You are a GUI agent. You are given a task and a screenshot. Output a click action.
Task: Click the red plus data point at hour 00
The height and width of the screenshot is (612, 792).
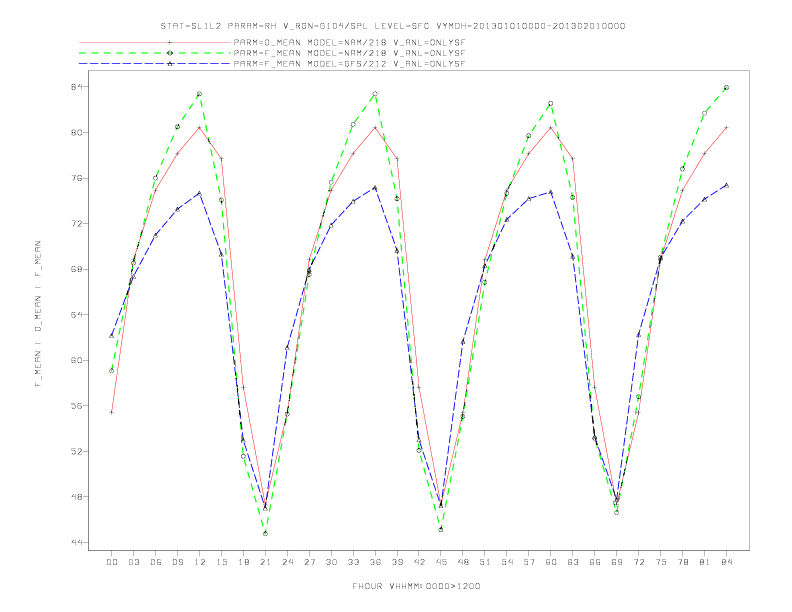112,412
